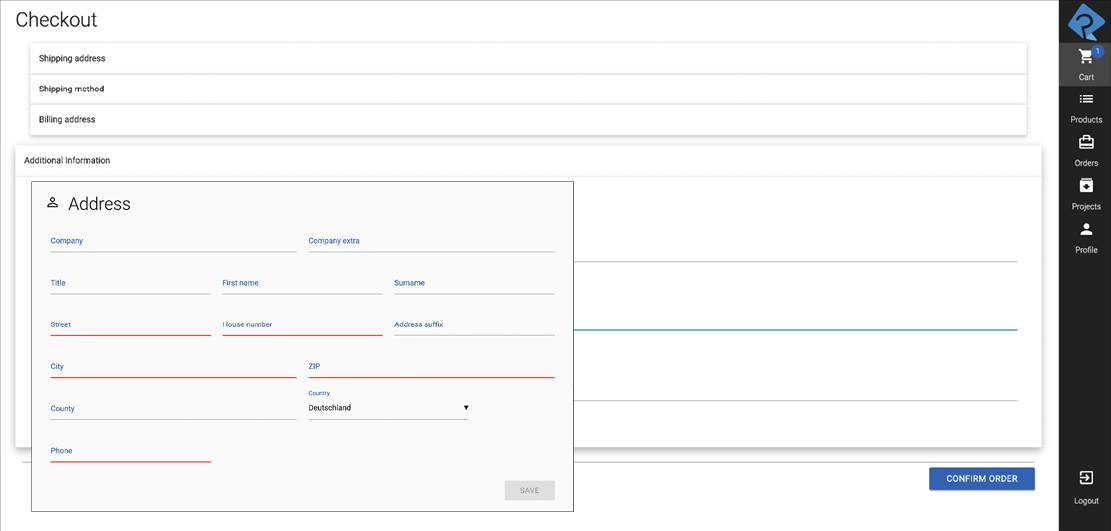Click the Logout icon

[1086, 478]
